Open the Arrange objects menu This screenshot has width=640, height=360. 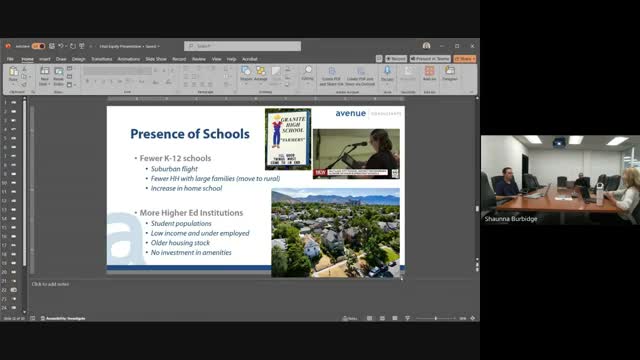pyautogui.click(x=260, y=74)
